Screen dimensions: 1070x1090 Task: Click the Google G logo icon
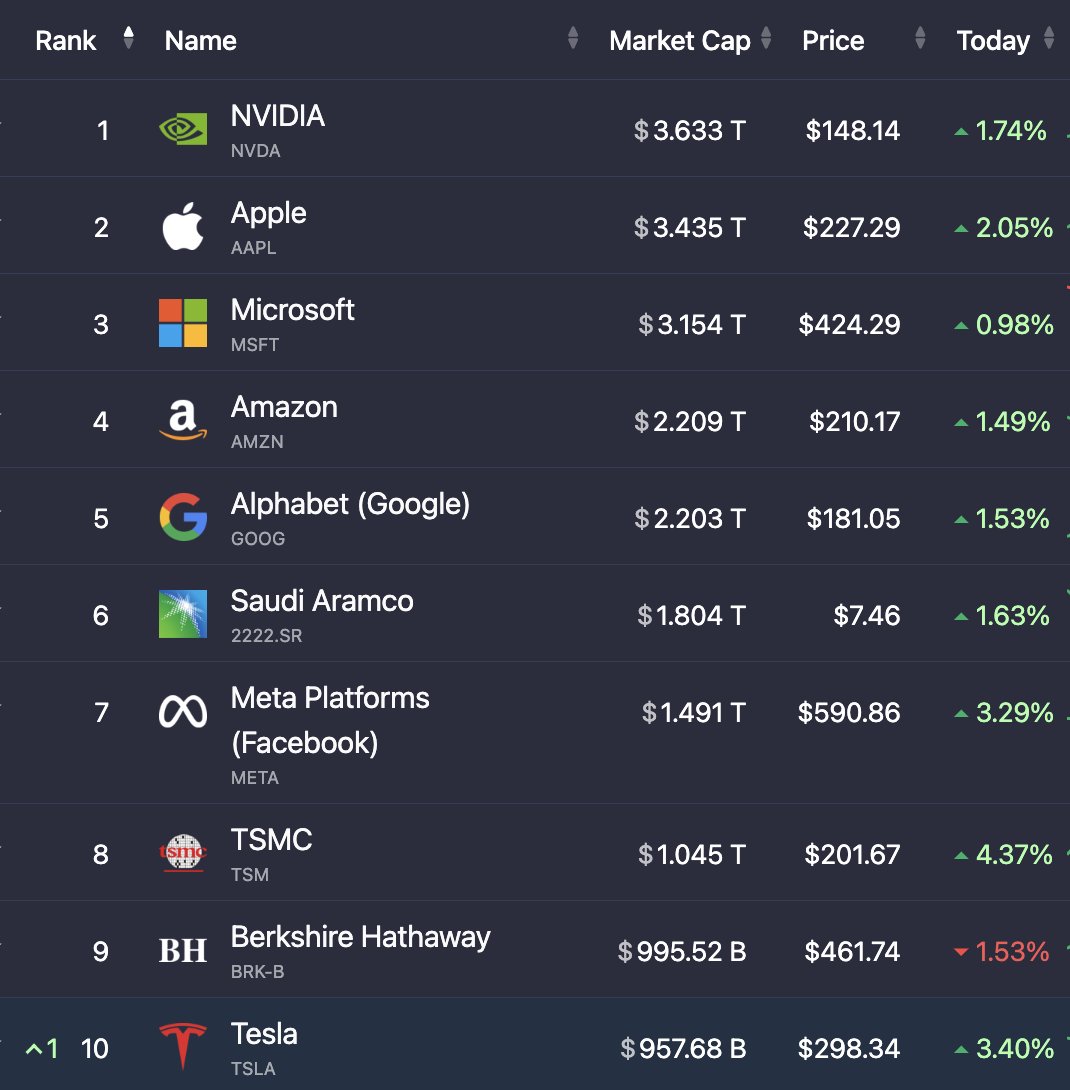point(183,517)
